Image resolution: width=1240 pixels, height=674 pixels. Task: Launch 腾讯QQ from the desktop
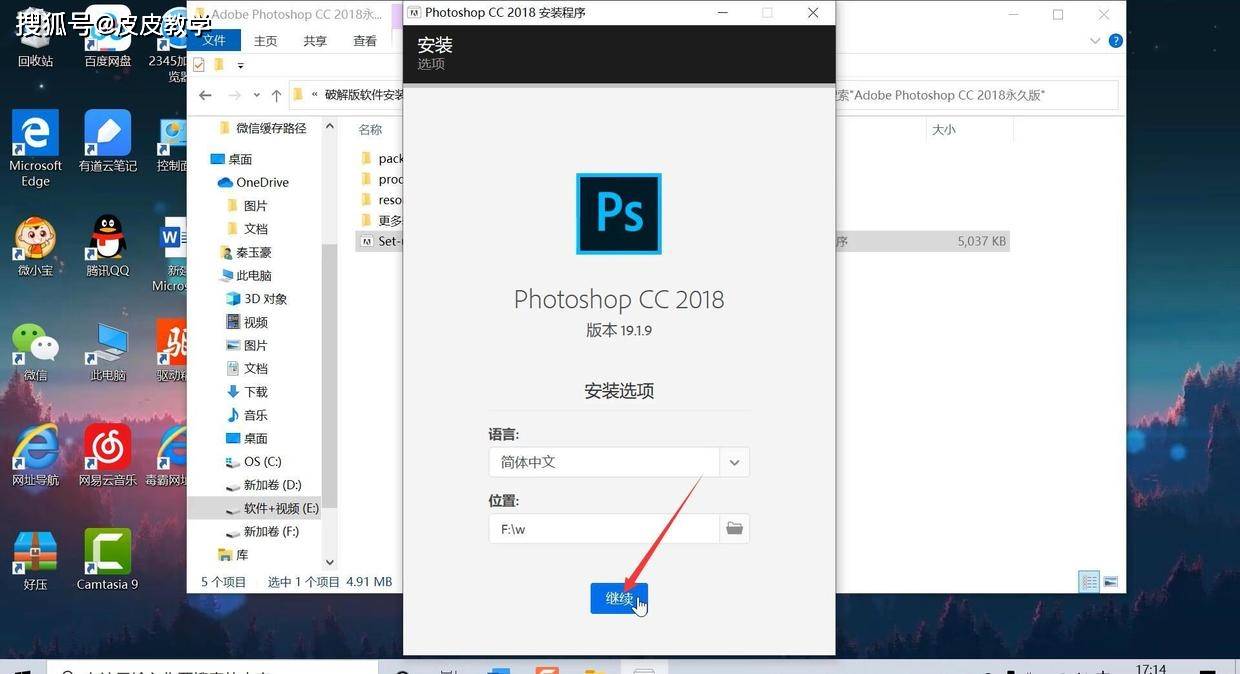pyautogui.click(x=108, y=247)
